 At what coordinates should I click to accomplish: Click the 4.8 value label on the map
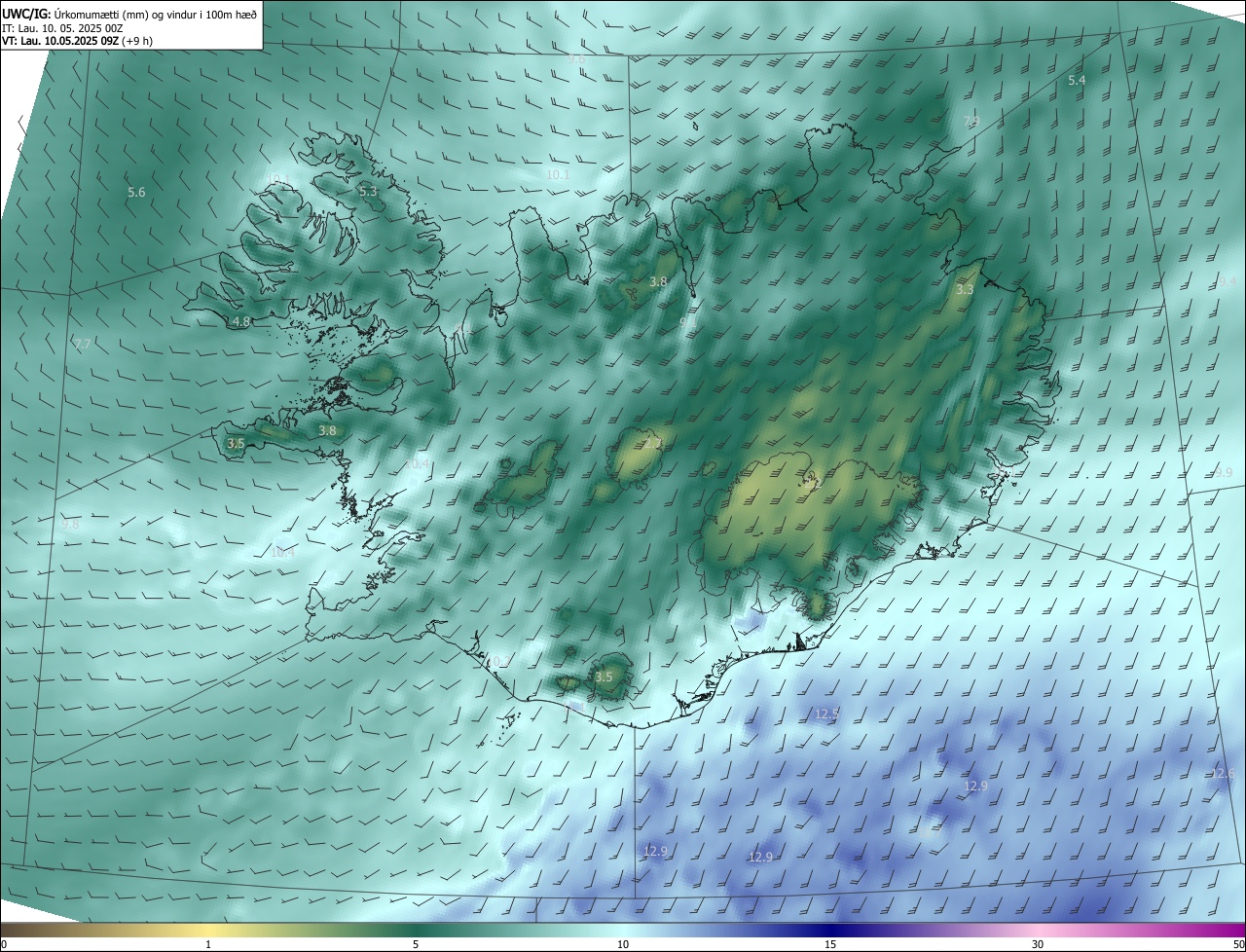(x=241, y=321)
